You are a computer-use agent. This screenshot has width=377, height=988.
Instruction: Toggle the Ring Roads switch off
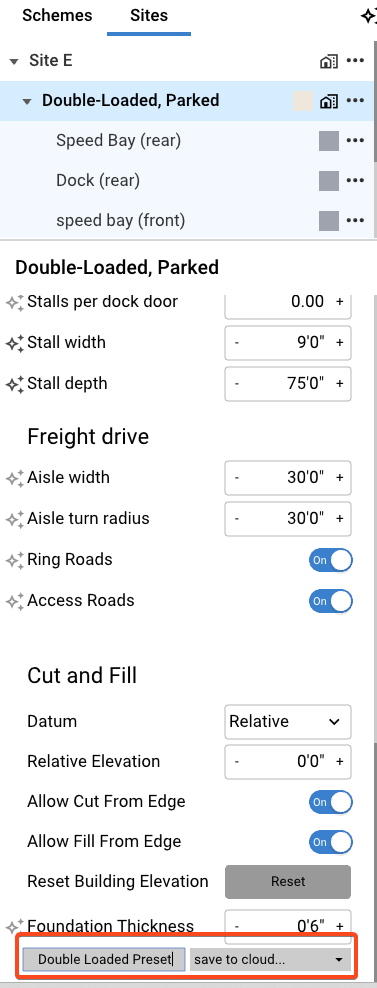tap(330, 560)
